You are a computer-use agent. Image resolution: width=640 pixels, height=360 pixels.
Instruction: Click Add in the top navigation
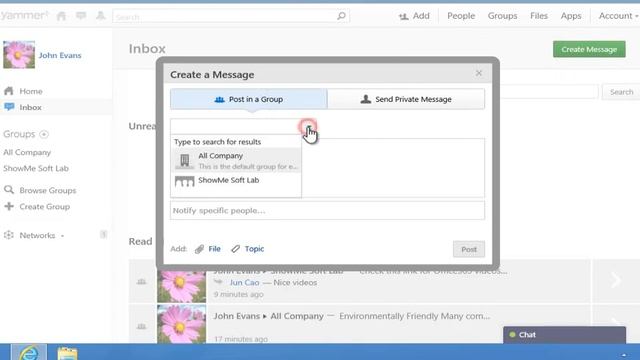(x=414, y=16)
